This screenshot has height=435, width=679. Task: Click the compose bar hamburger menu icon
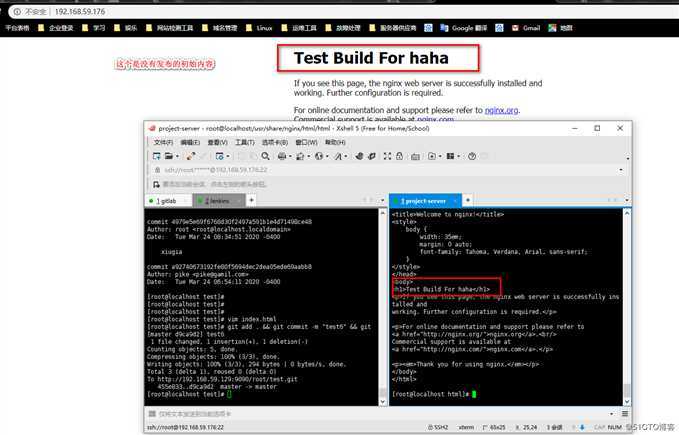pyautogui.click(x=624, y=414)
